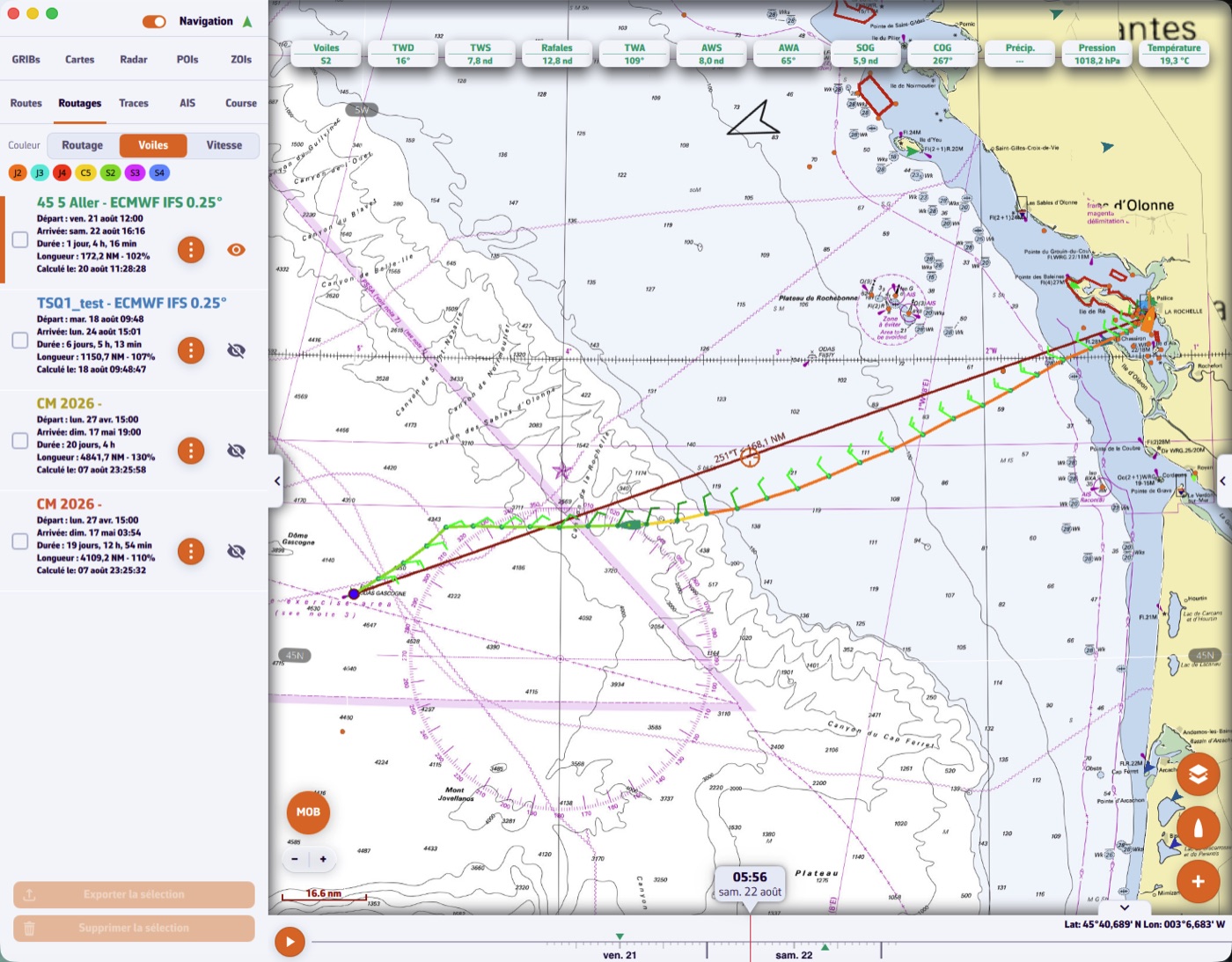Show CM 2026 routing arriving 19:00
This screenshot has height=962, width=1232.
click(236, 451)
